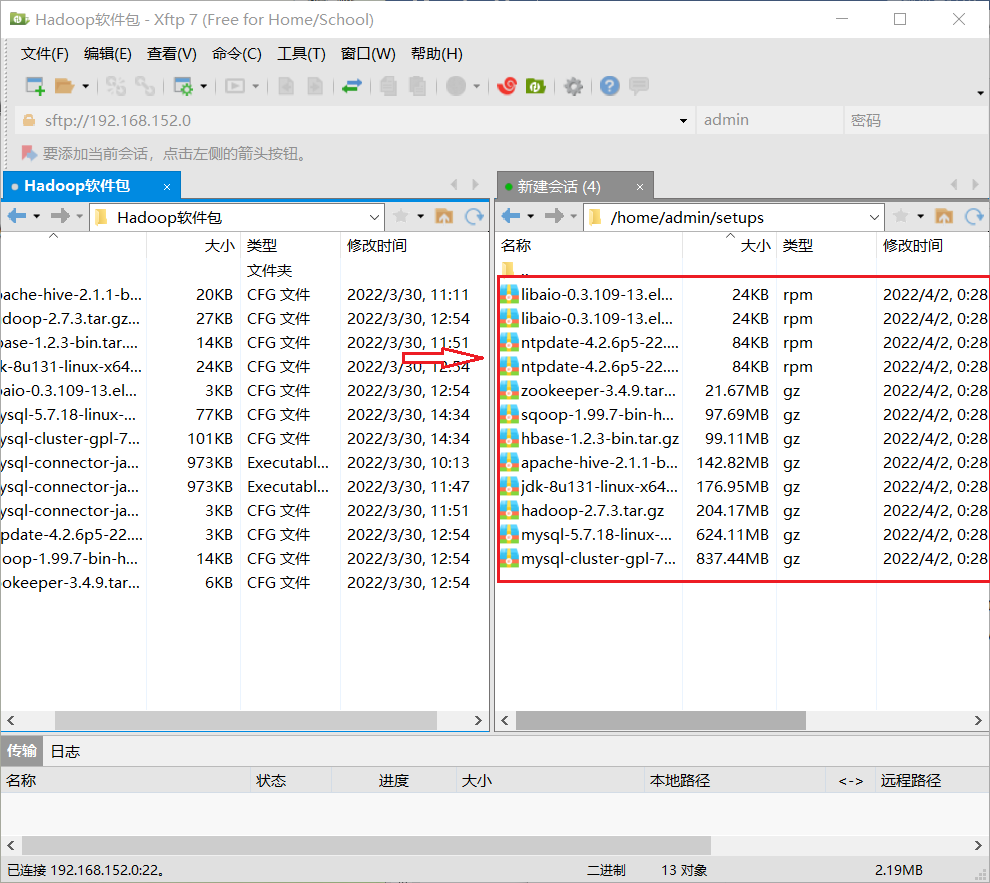Click the local pane favorites star
Image resolution: width=990 pixels, height=883 pixels.
[400, 216]
